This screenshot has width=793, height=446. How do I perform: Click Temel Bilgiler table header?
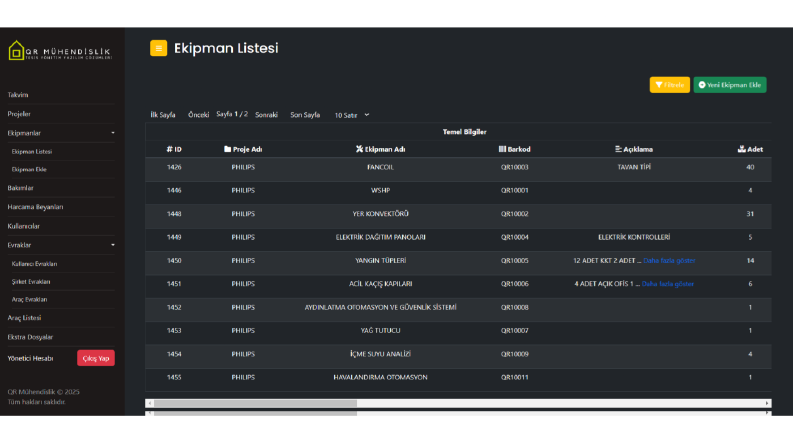click(x=464, y=132)
